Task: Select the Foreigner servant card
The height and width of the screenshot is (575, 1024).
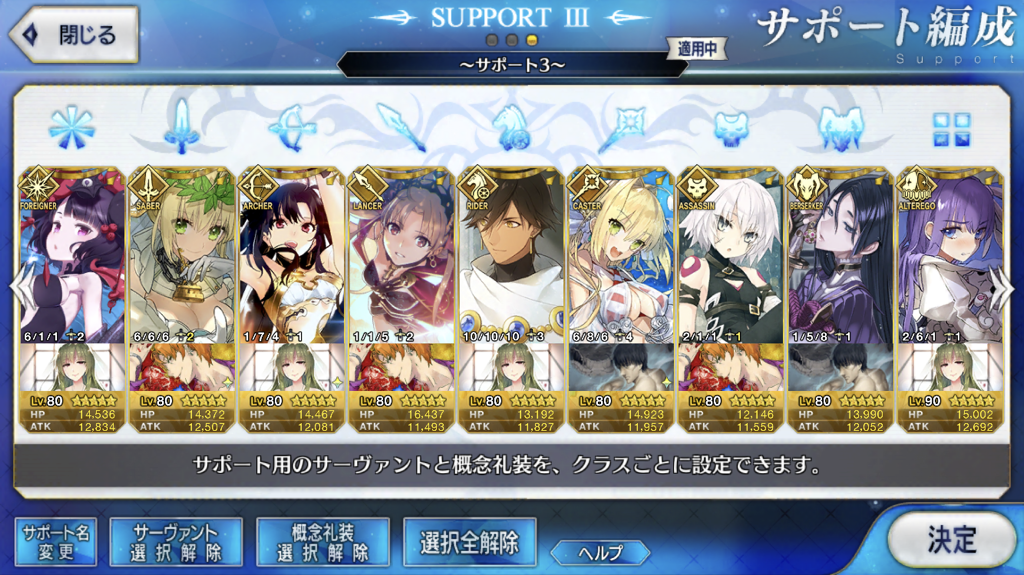Action: [x=72, y=300]
